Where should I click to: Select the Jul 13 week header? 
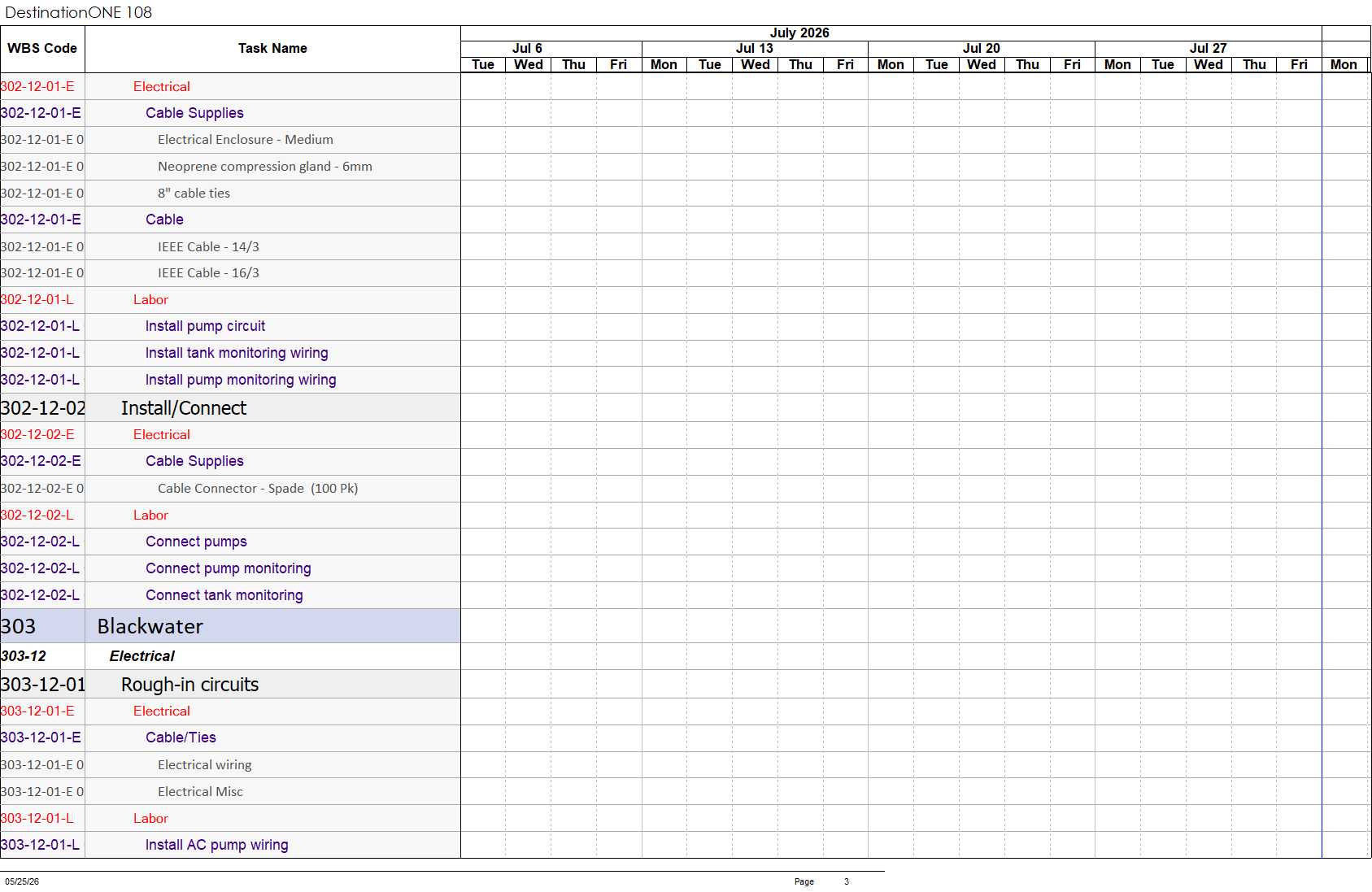coord(755,49)
